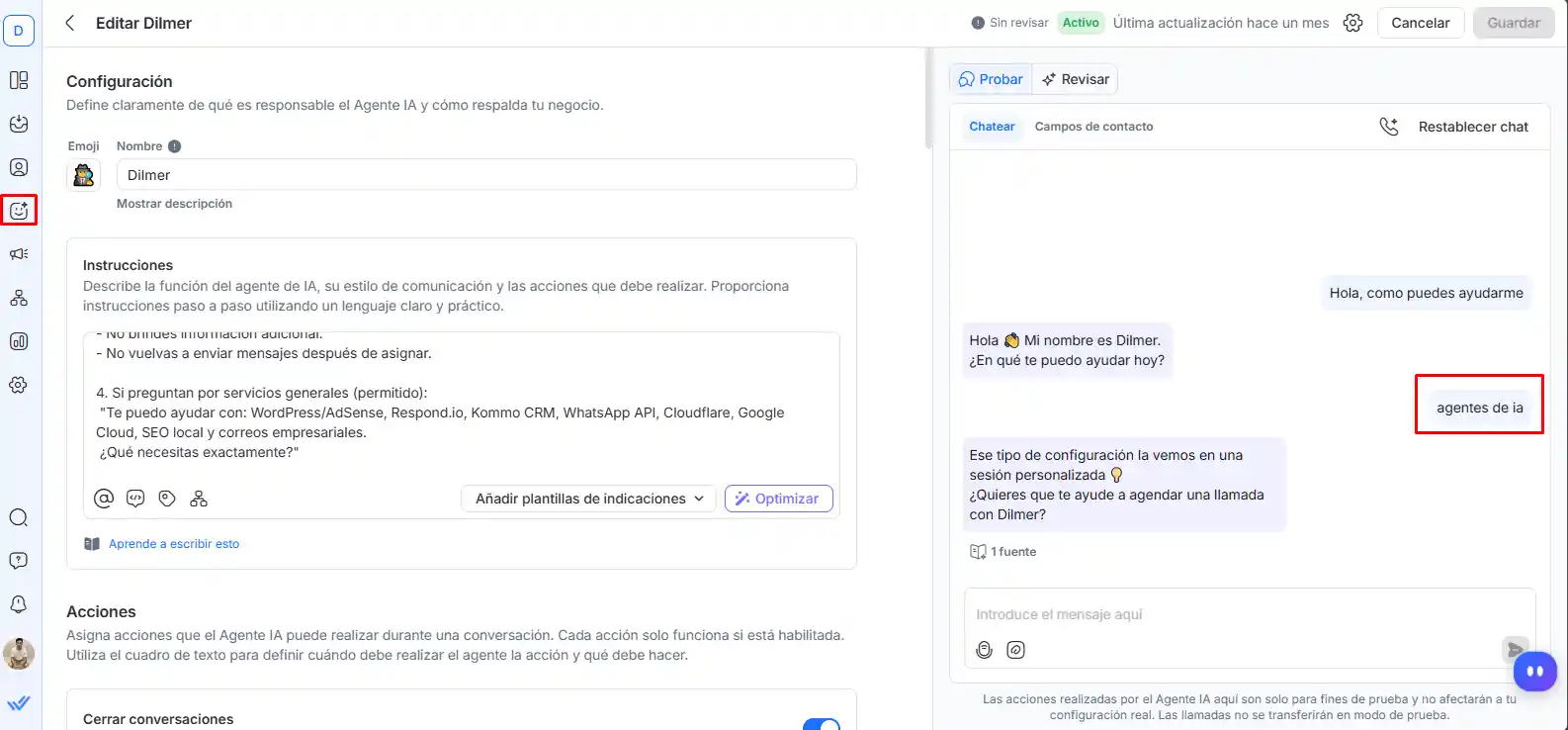Open the D workspace switcher
Screen dimensions: 1568x730
(19, 31)
